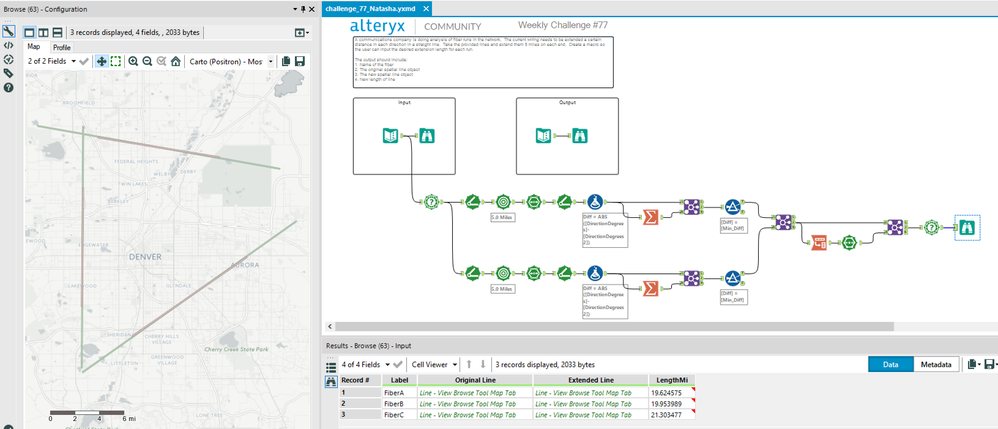Select the selected Browse tool at workflow end
998x429 pixels.
pos(967,227)
